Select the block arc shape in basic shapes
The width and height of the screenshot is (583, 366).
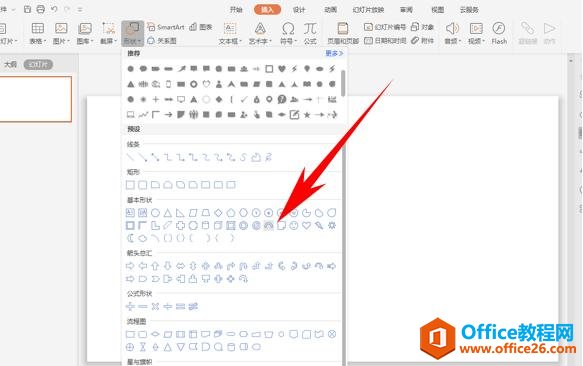pos(268,225)
